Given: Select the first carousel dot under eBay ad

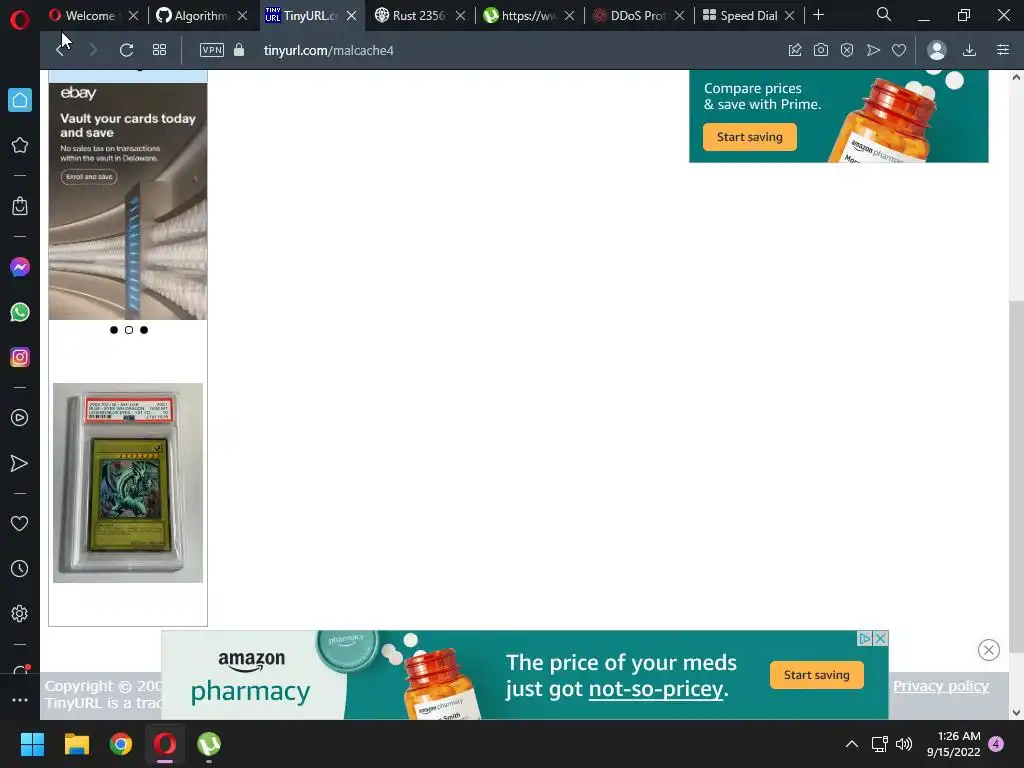Looking at the screenshot, I should 114,330.
